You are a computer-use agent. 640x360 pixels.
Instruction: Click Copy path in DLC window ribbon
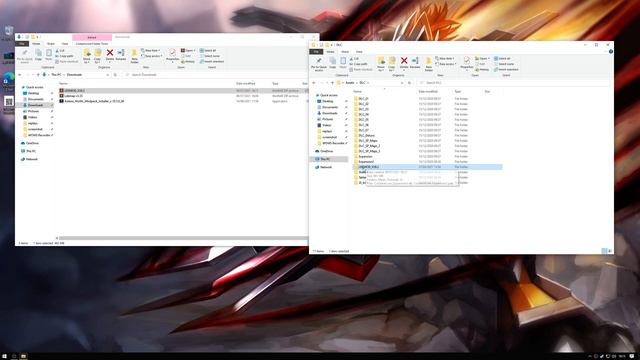(x=359, y=64)
